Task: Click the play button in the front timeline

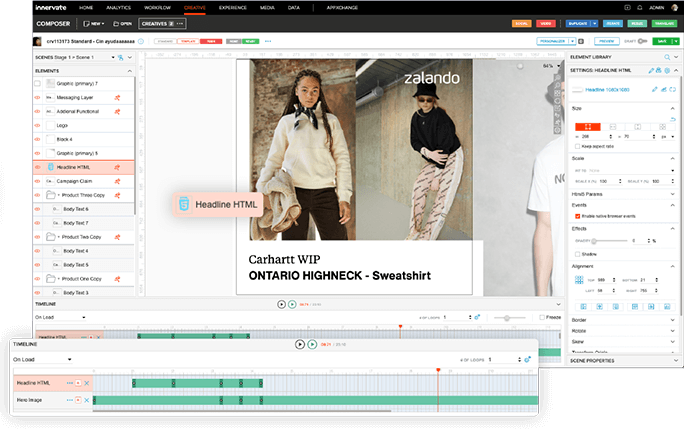Action: coord(299,344)
